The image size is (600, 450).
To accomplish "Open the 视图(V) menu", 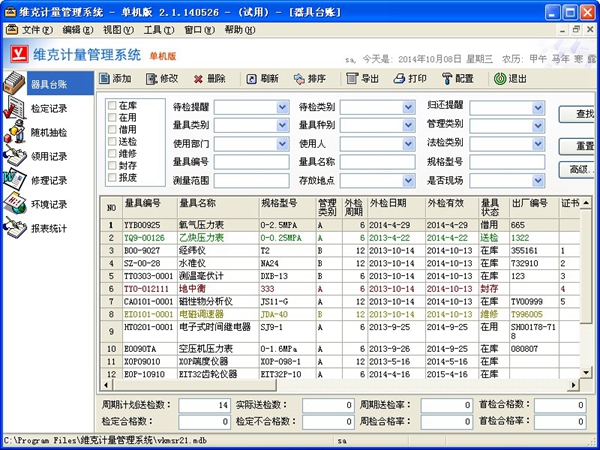I will coord(118,30).
